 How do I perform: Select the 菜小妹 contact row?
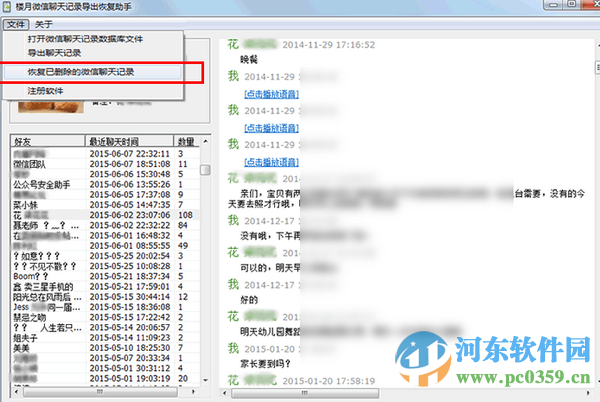(105, 205)
